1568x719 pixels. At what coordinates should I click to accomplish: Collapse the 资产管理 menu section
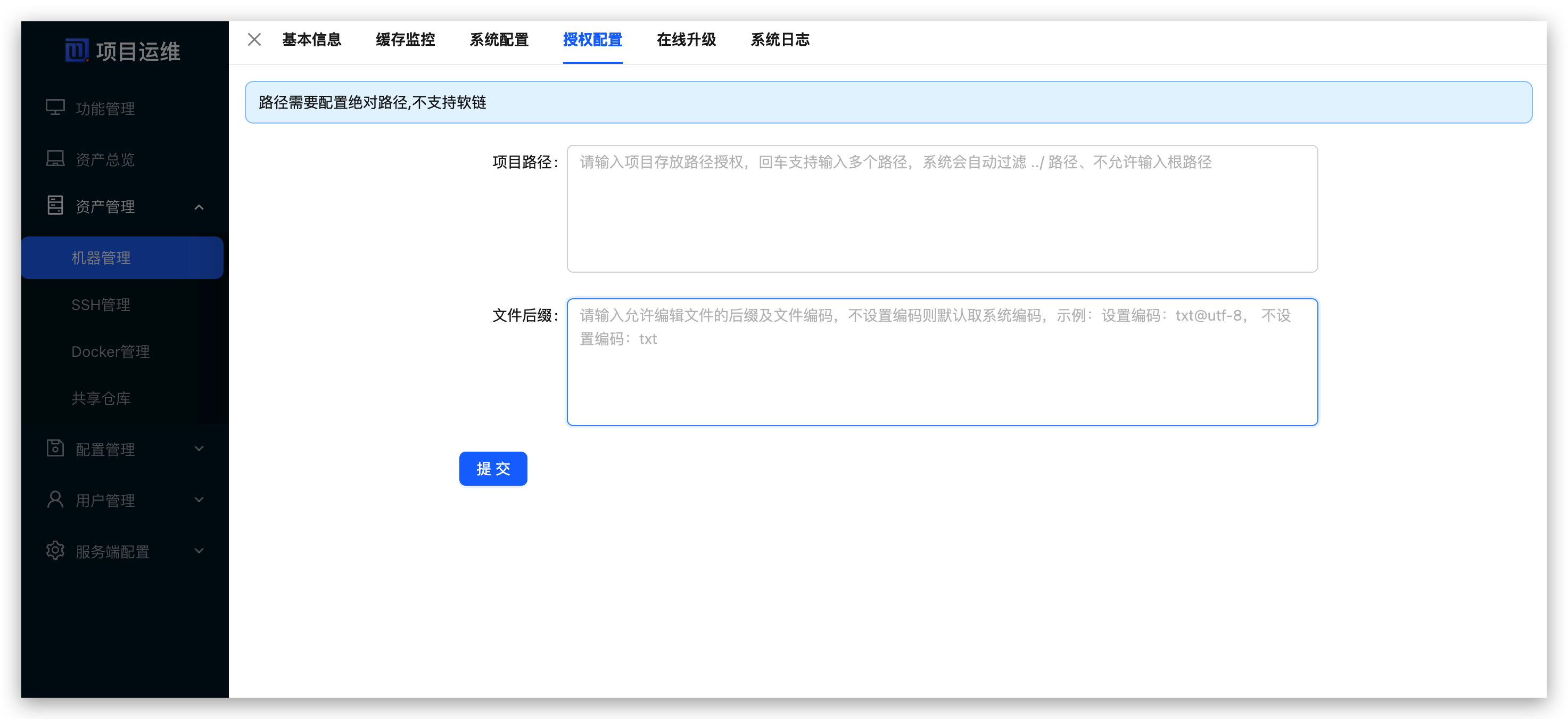199,207
